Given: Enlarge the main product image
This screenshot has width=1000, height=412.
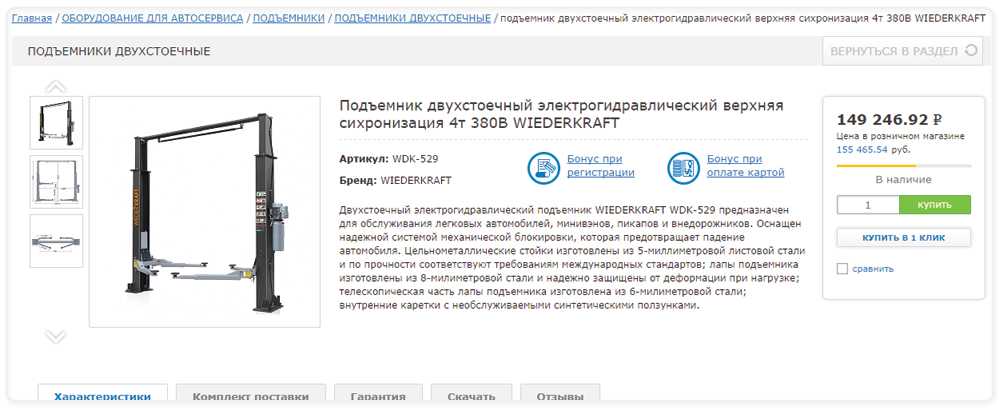Looking at the screenshot, I should point(204,212).
